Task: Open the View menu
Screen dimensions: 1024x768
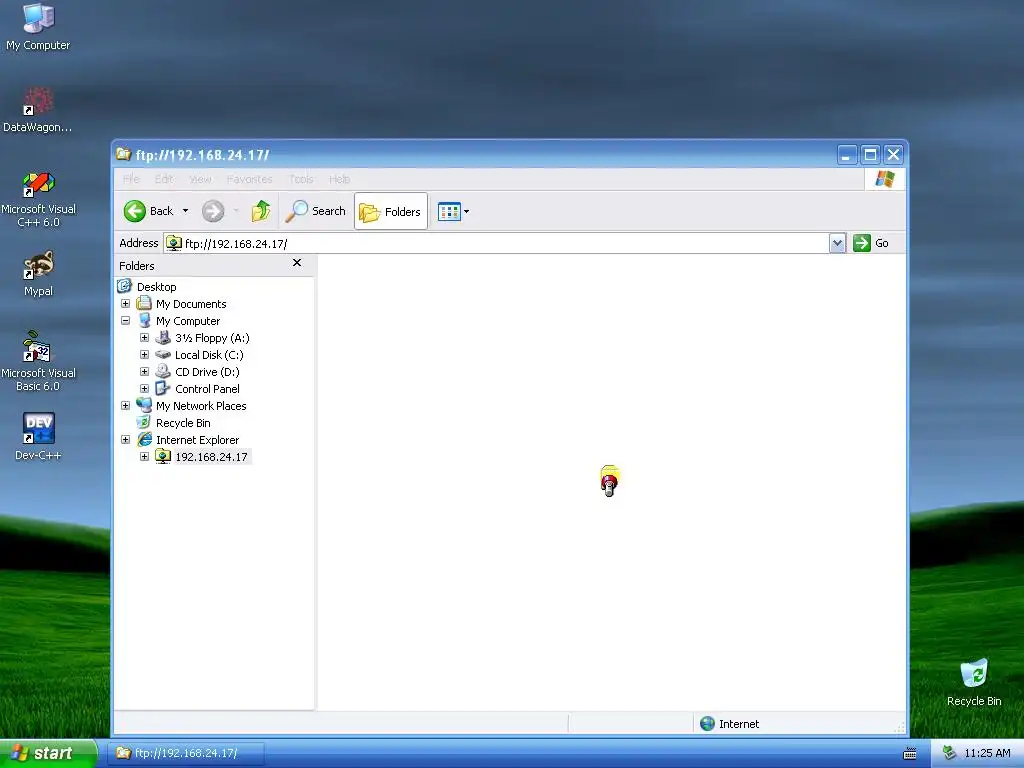Action: (x=200, y=179)
